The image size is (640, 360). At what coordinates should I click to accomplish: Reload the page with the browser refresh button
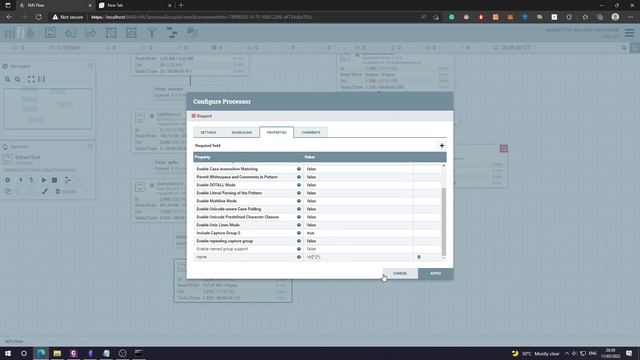point(38,17)
